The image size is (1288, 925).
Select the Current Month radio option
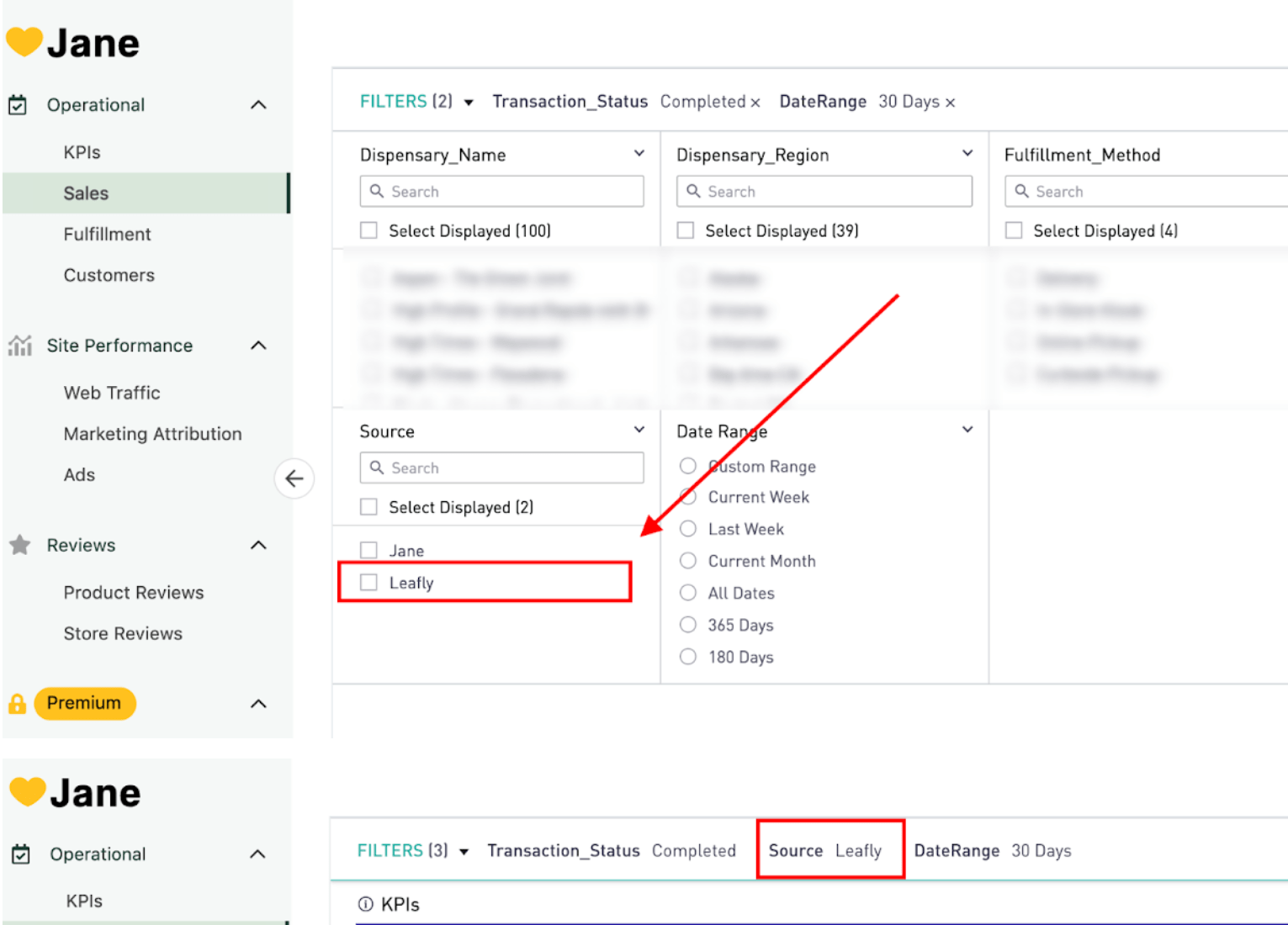point(688,561)
